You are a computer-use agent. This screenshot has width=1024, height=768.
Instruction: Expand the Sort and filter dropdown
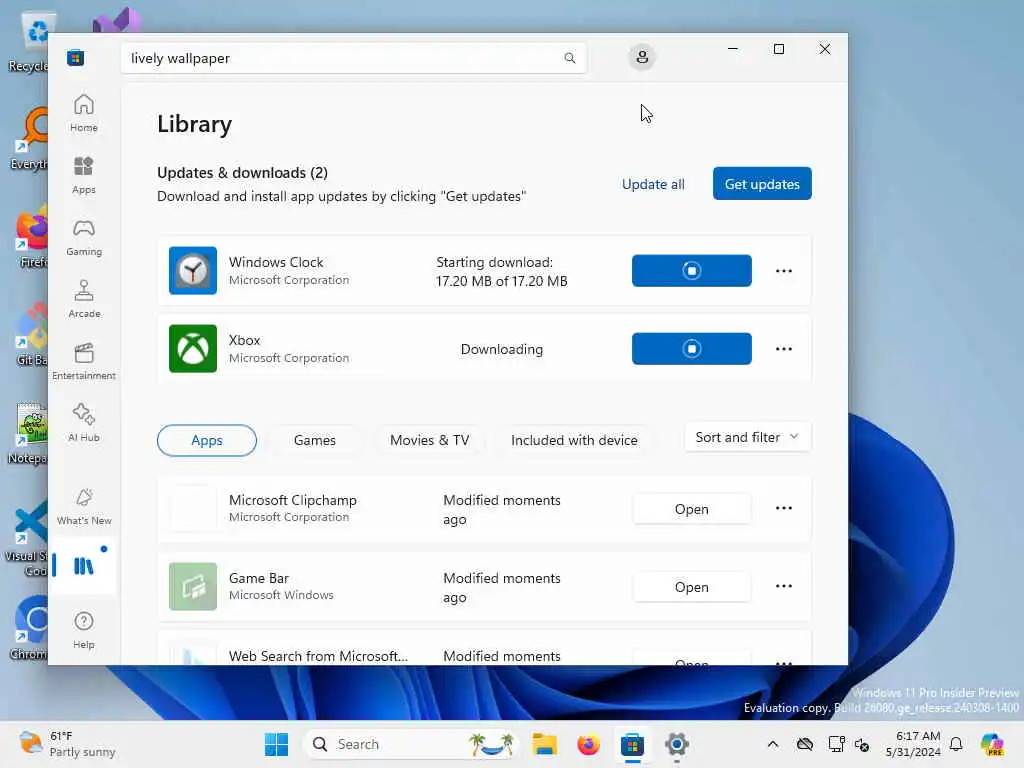(748, 437)
